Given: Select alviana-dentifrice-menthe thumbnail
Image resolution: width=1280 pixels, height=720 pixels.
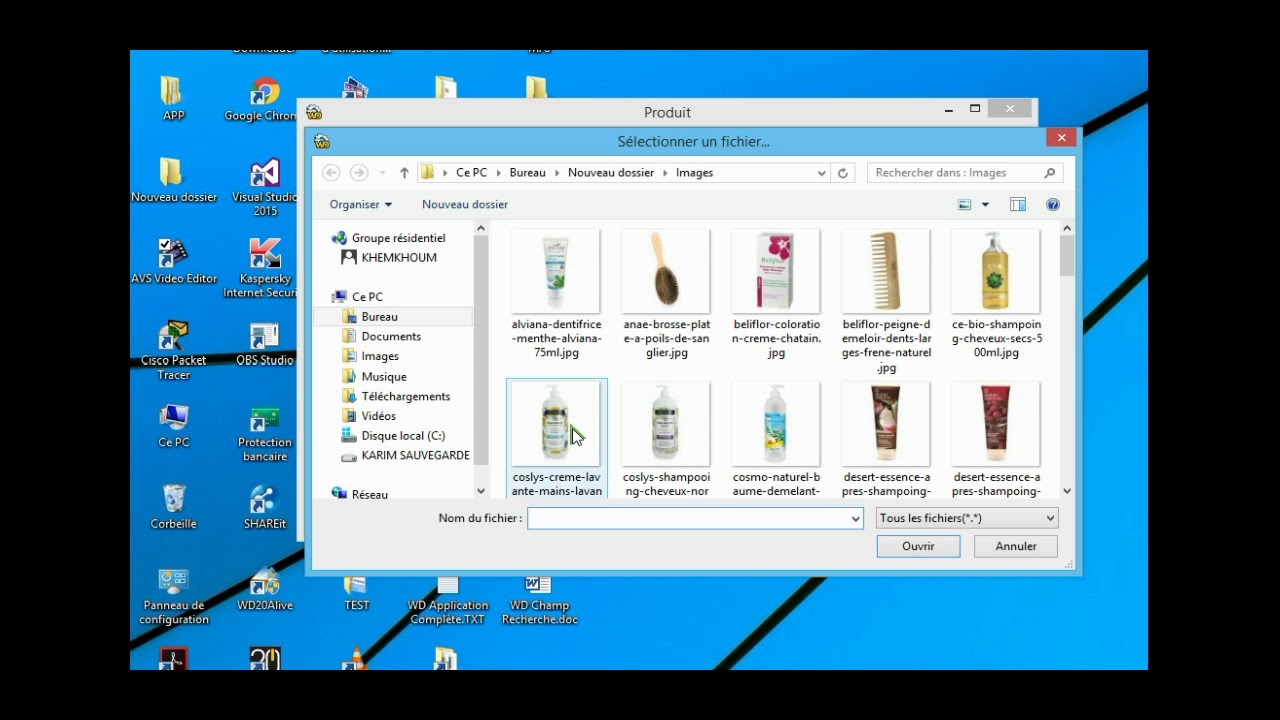Looking at the screenshot, I should point(556,271).
